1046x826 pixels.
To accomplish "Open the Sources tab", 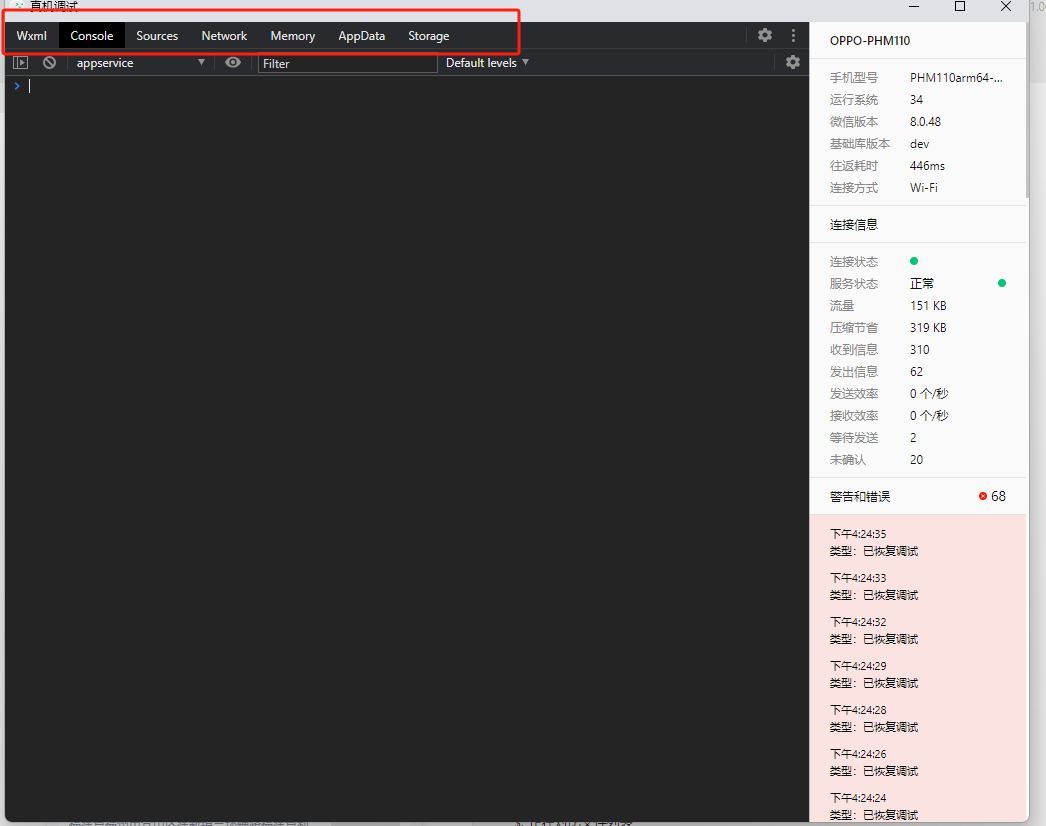I will (157, 36).
